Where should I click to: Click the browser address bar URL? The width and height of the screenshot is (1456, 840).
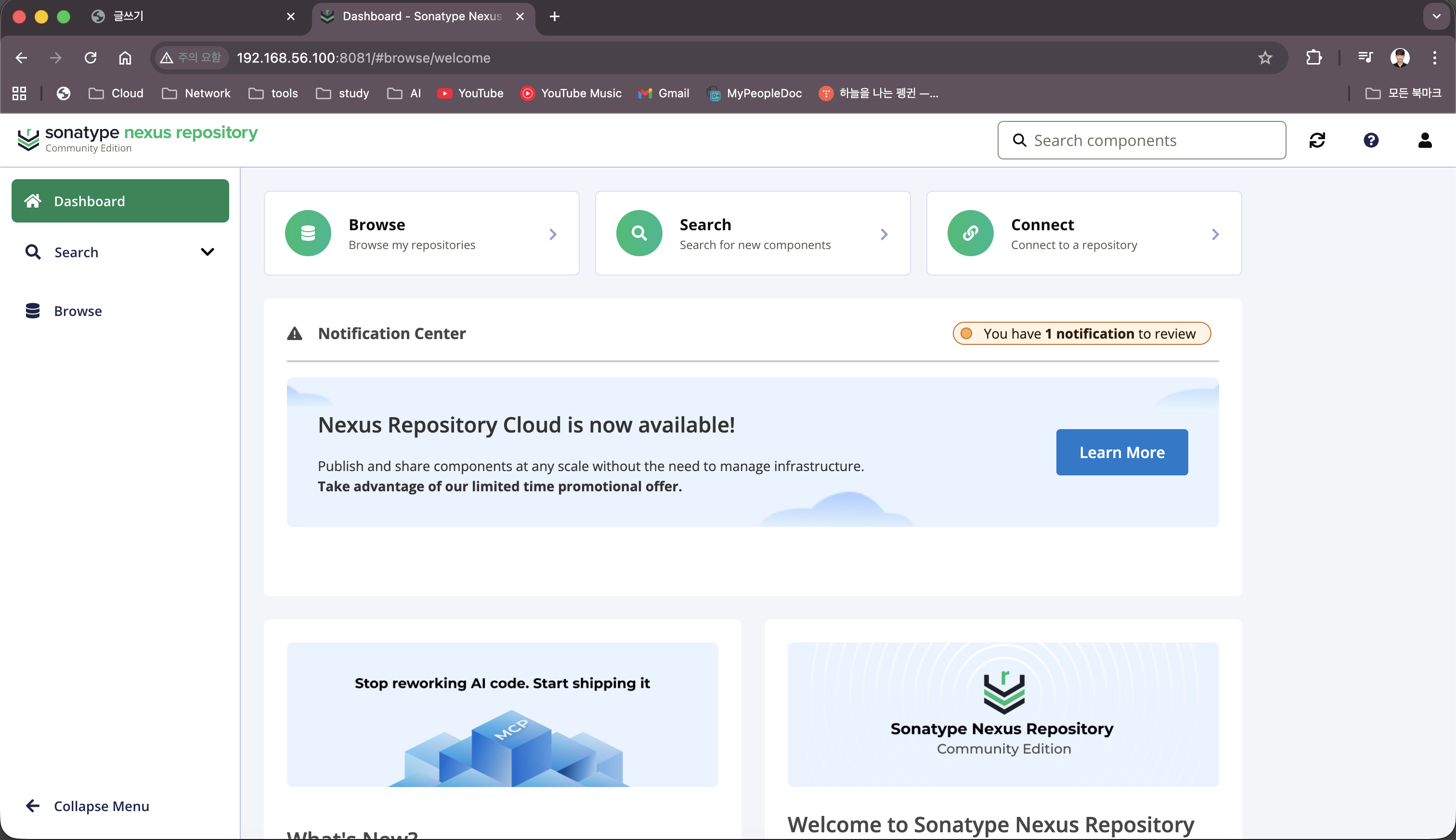tap(364, 58)
